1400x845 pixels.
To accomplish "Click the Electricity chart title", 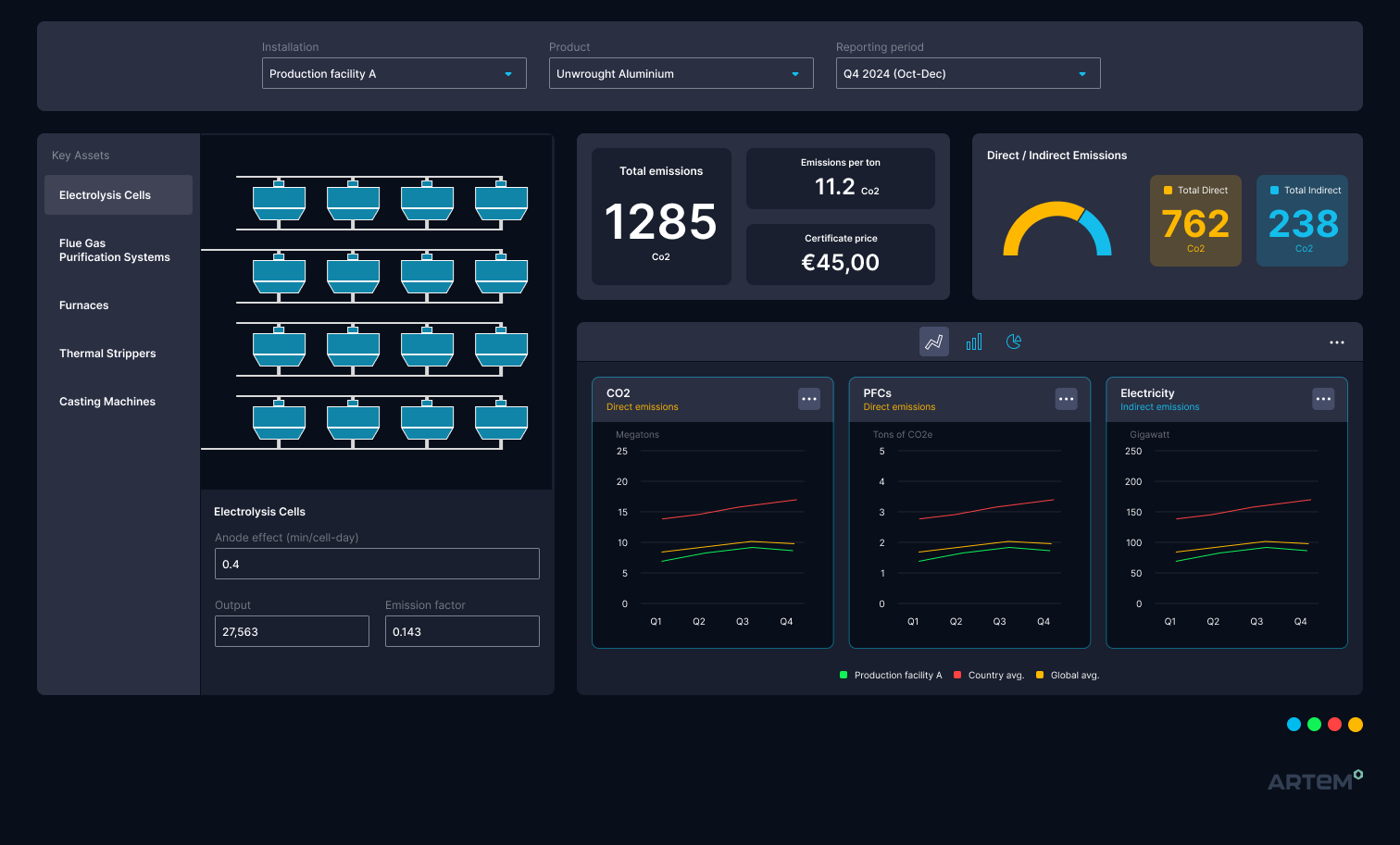I will pos(1147,393).
